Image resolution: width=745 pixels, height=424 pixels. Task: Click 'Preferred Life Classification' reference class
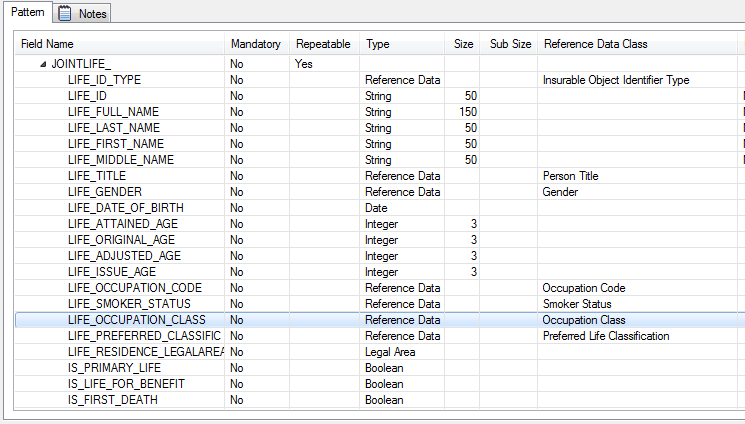(606, 336)
